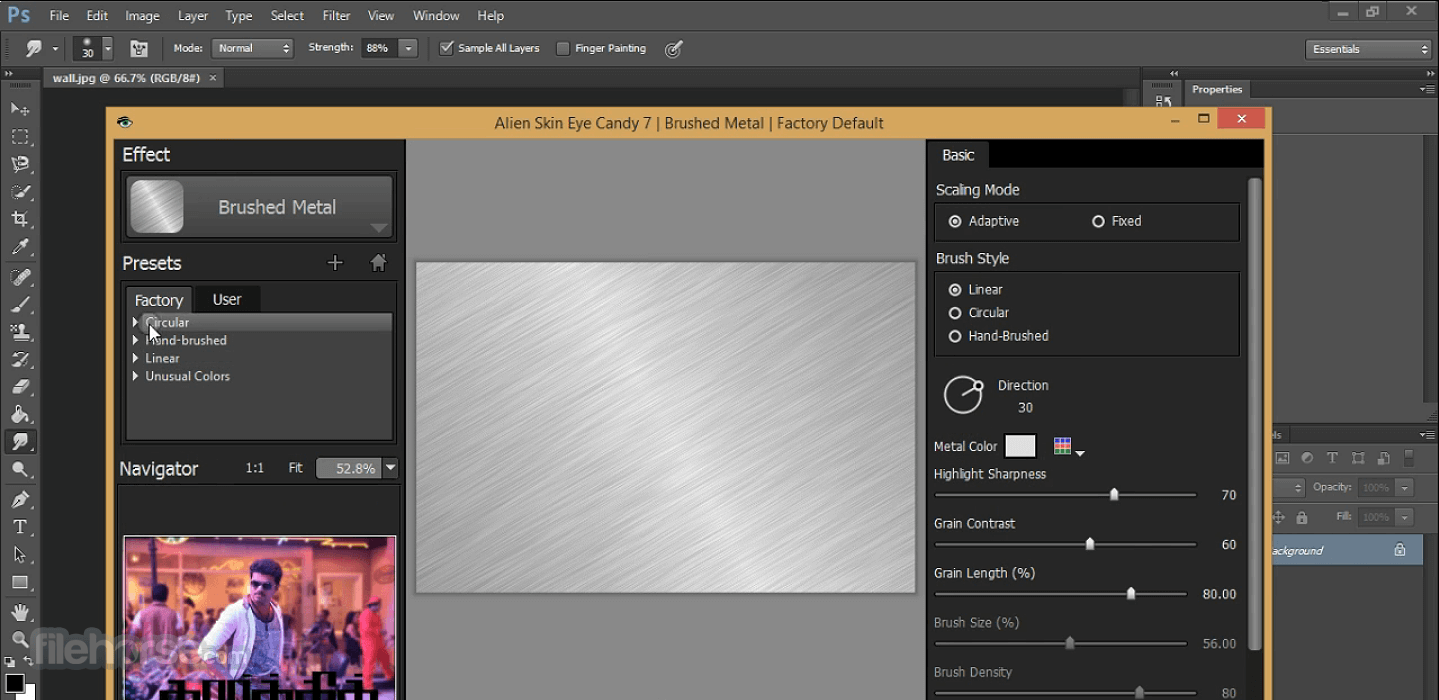
Task: Select the History Brush tool
Action: 19,359
